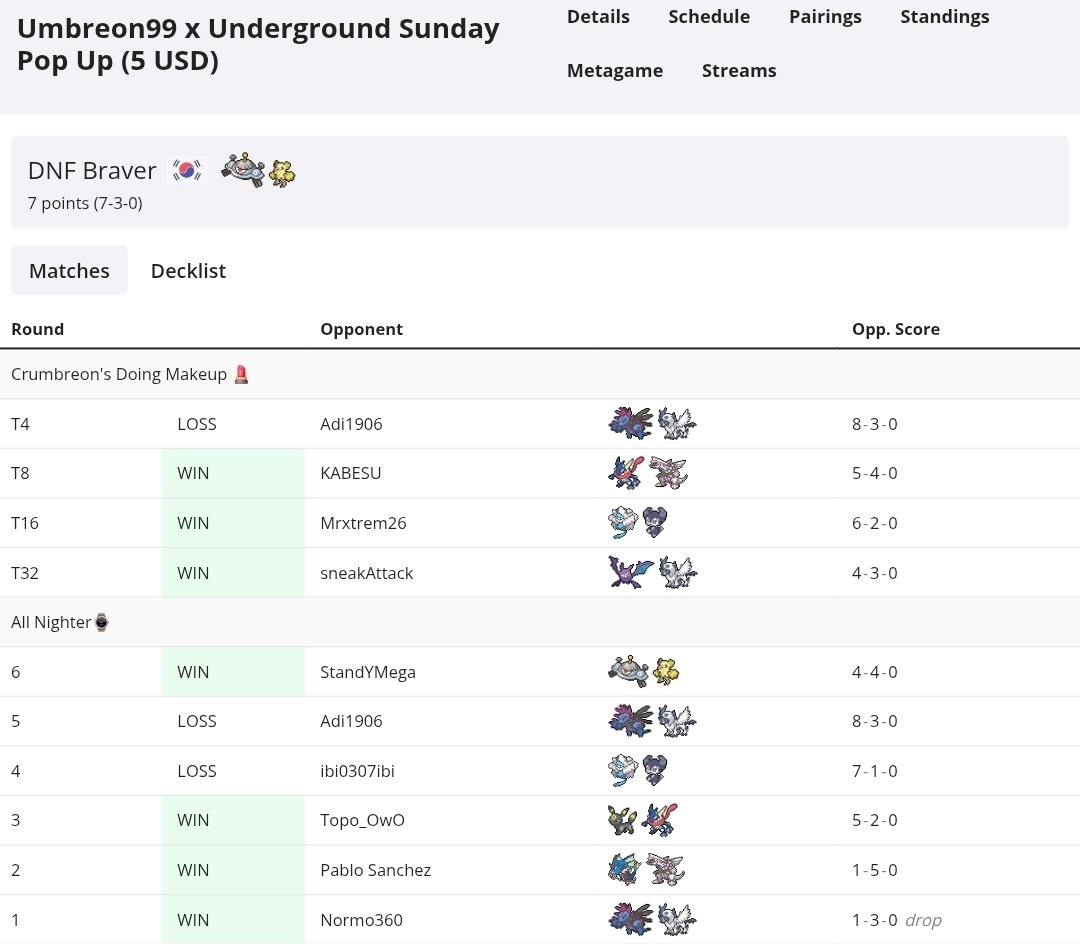
Task: Select the Magnezone sprite beside DNF Braver
Action: pyautogui.click(x=241, y=171)
